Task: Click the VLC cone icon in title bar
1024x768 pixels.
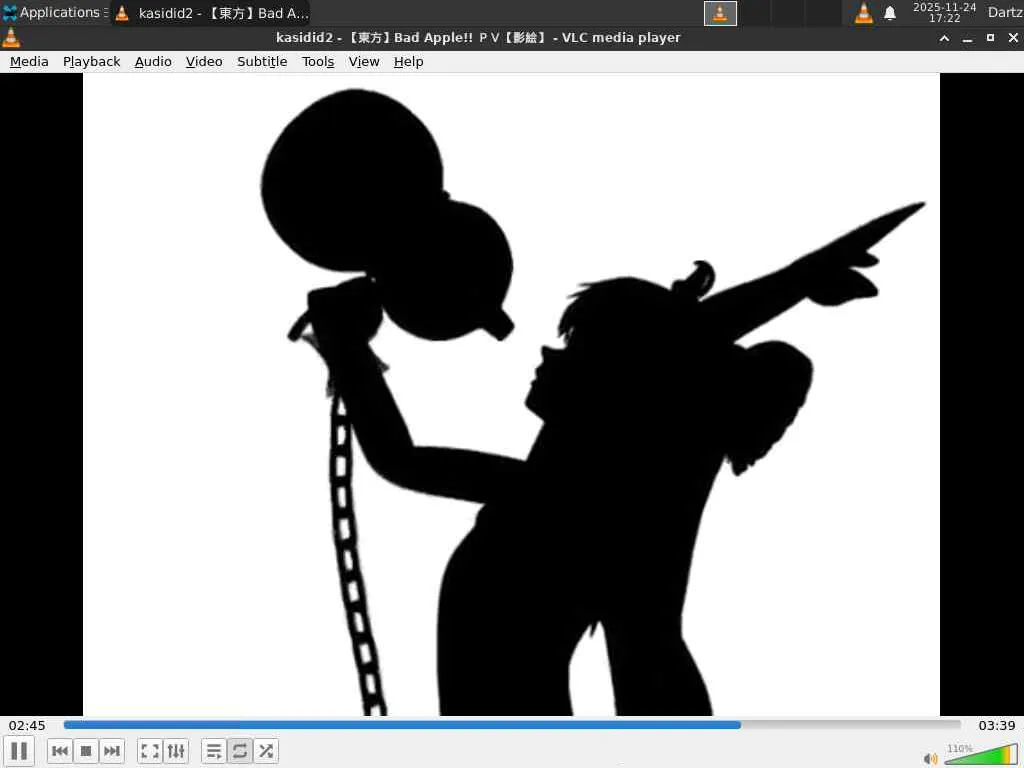Action: (x=11, y=38)
